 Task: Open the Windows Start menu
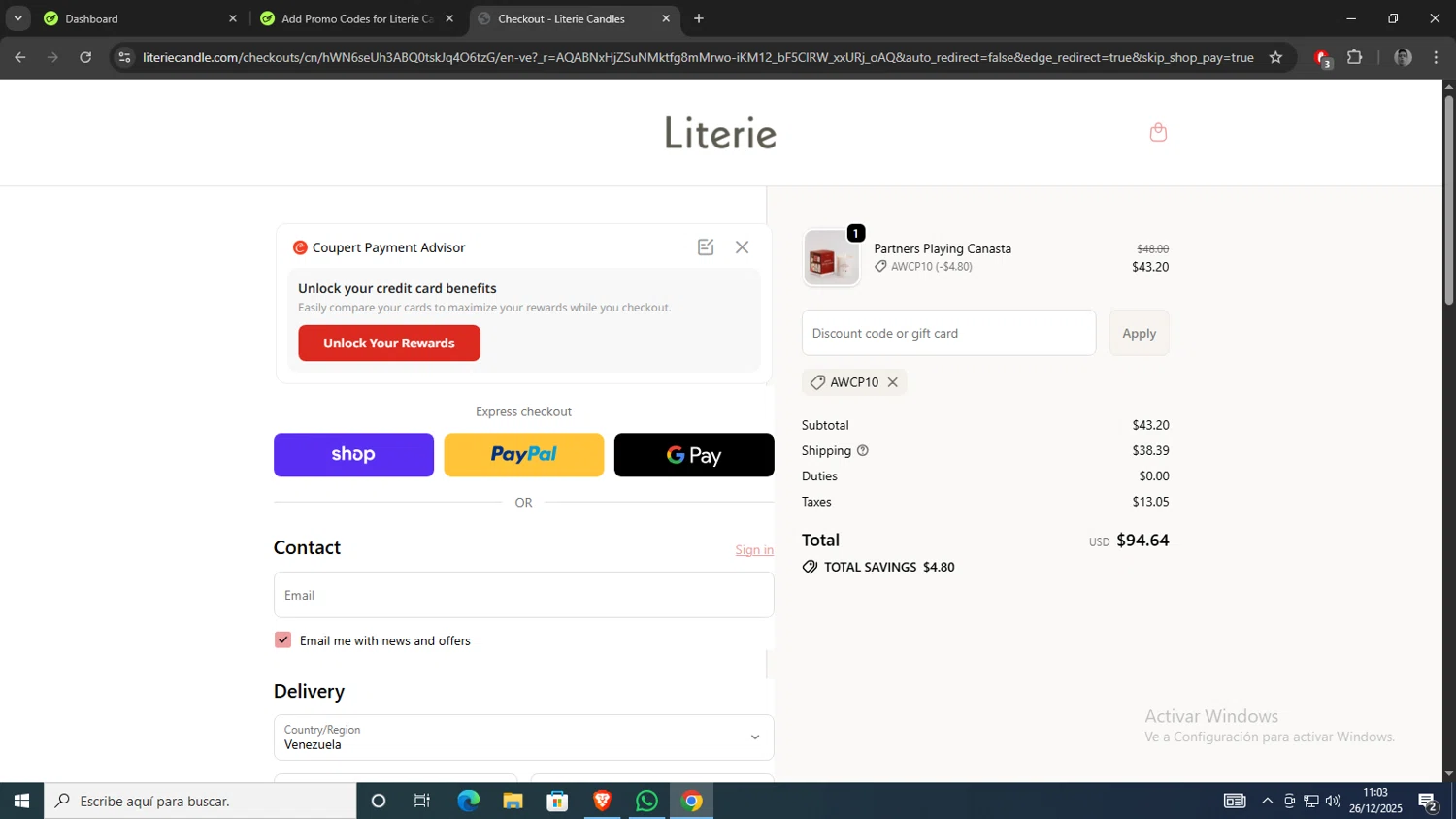coord(21,801)
